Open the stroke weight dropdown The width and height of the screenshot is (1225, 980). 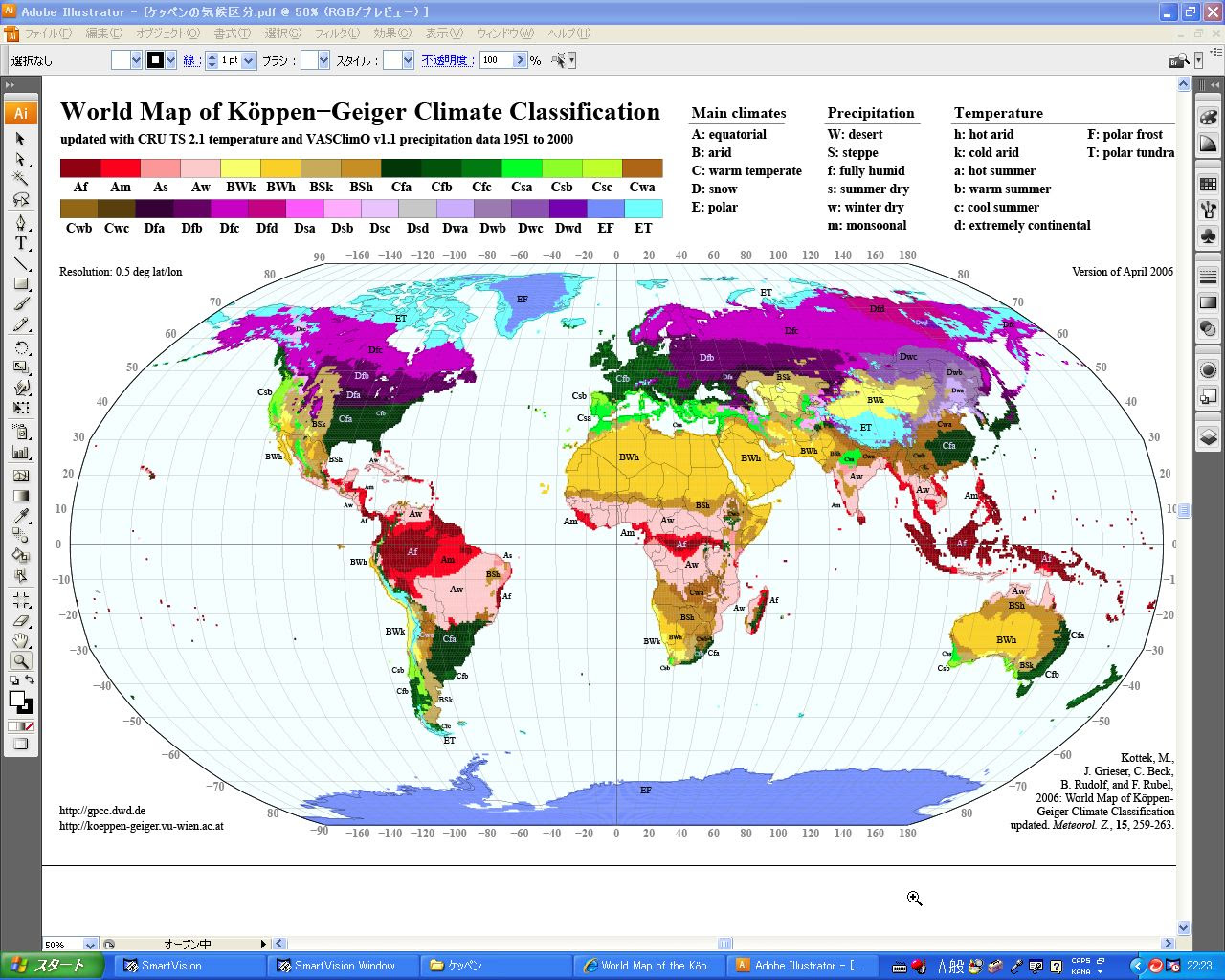[x=249, y=60]
